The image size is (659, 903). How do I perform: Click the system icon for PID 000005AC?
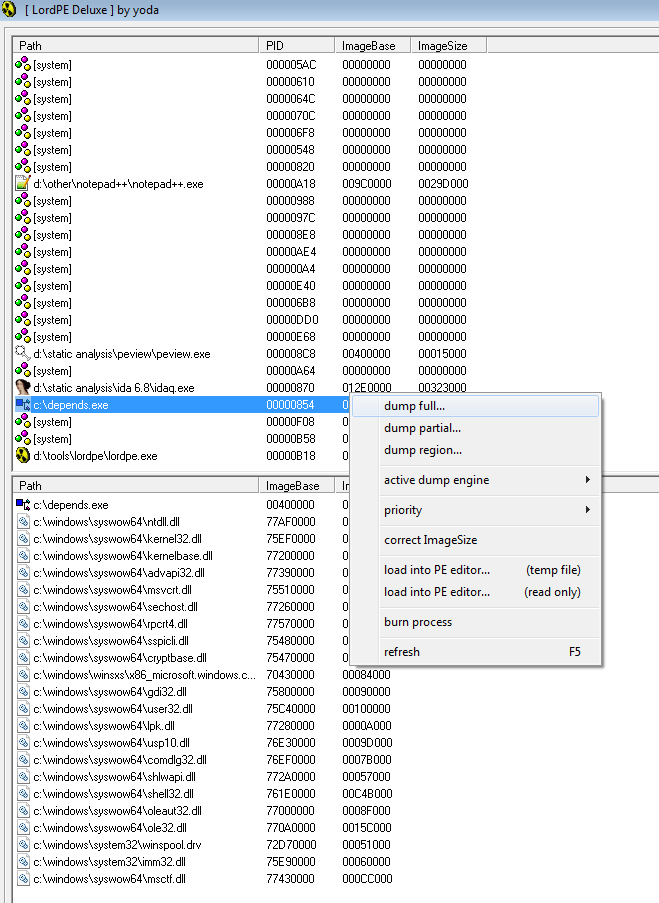pos(22,64)
